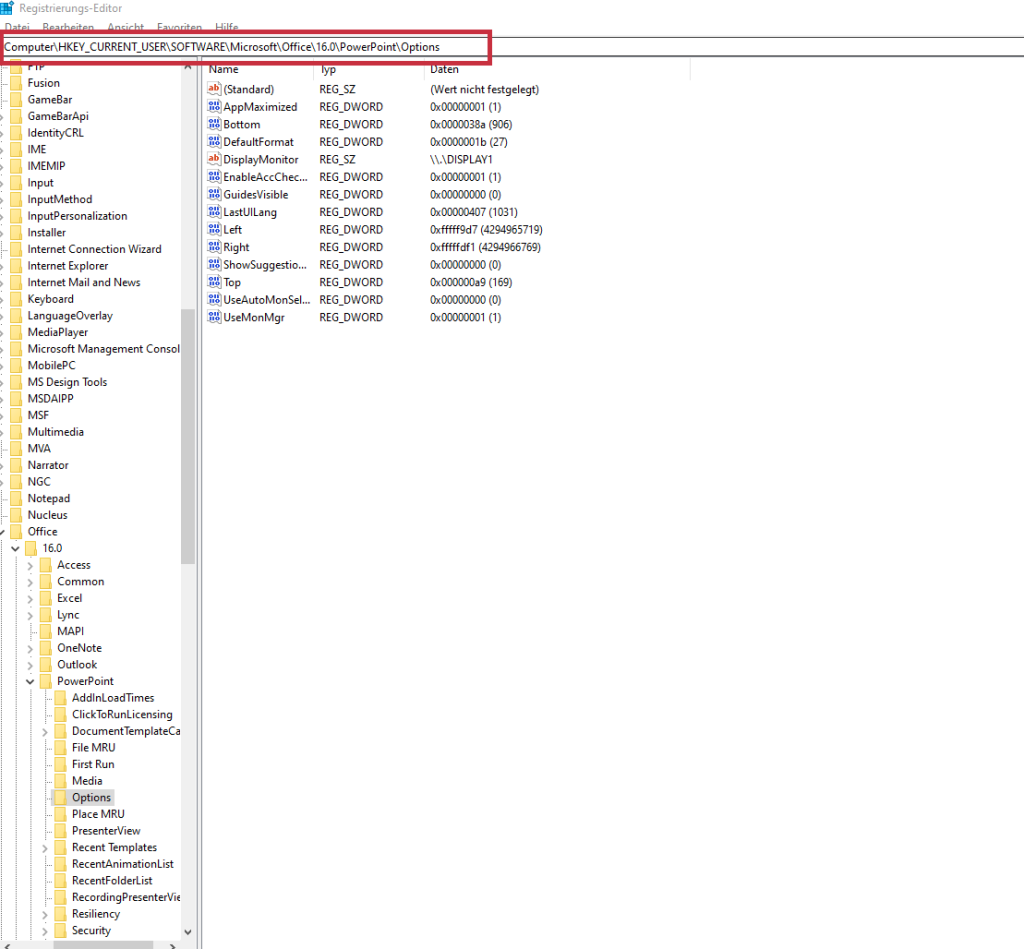1024x949 pixels.
Task: Collapse the 16.0 key node
Action: point(15,549)
